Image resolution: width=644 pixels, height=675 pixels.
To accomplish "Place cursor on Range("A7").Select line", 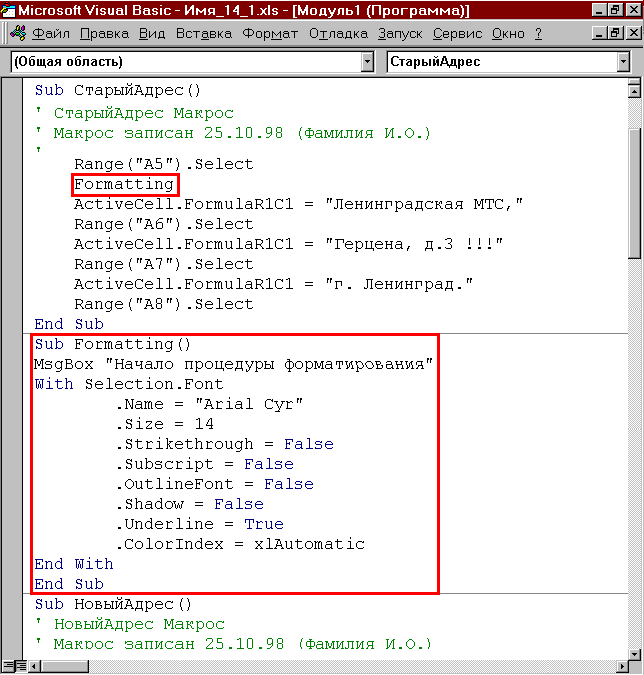I will tap(164, 264).
